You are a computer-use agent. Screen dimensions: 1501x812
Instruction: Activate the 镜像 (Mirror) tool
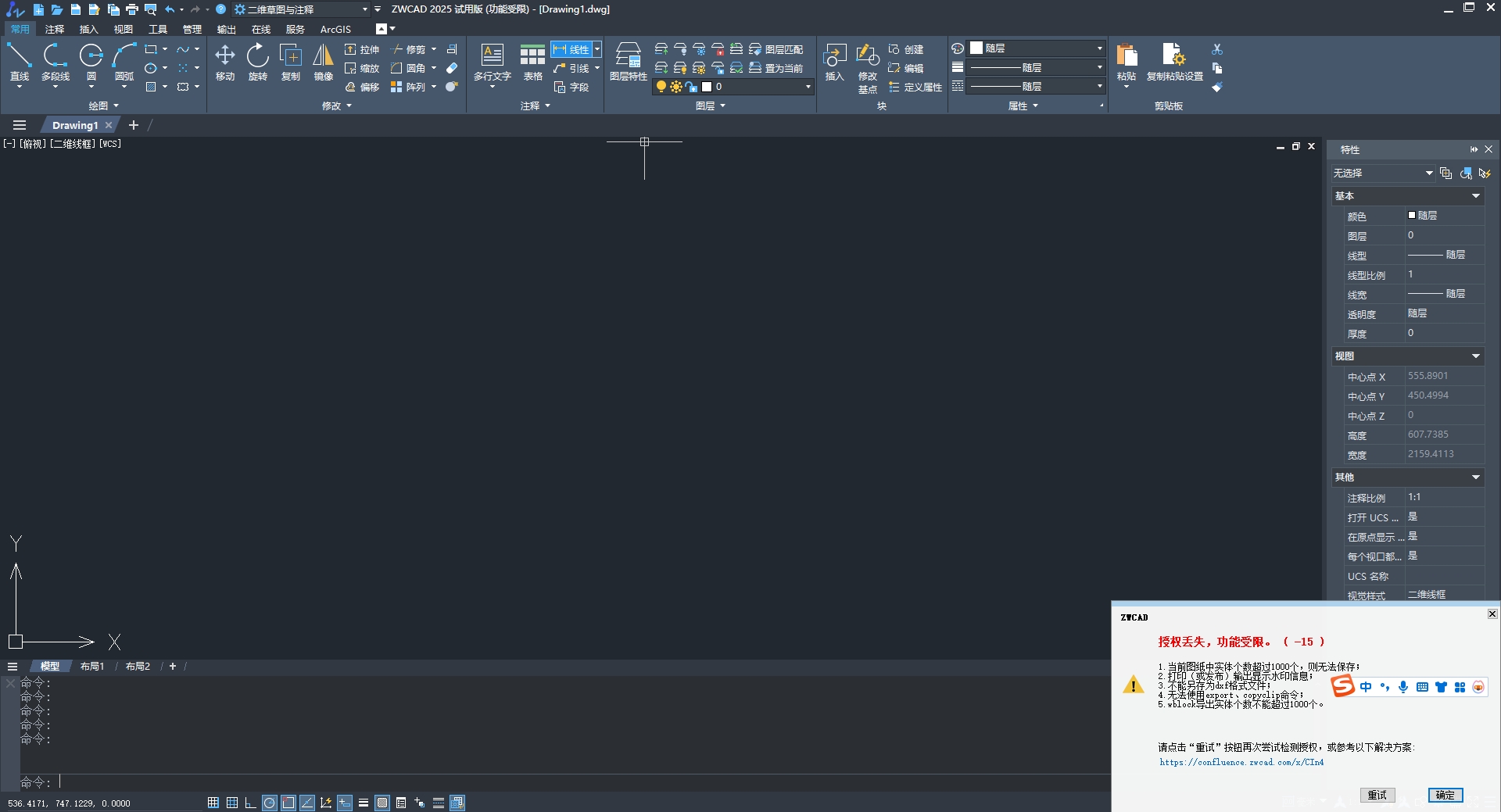(324, 63)
